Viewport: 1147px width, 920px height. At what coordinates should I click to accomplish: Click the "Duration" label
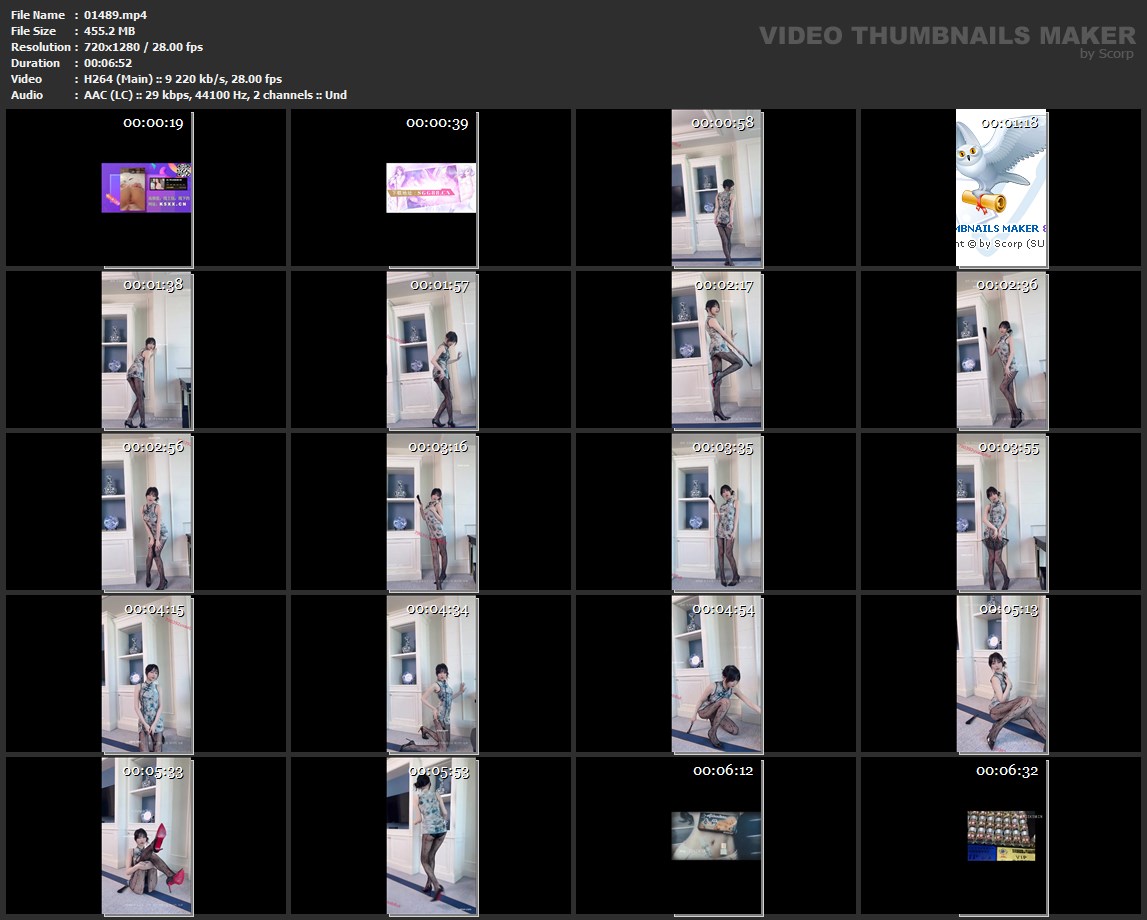pyautogui.click(x=35, y=63)
